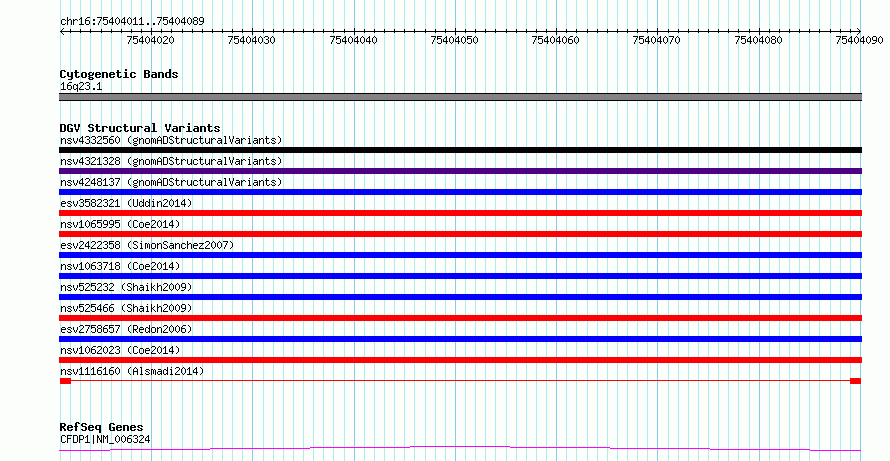This screenshot has height=461, width=890.
Task: Select variant label nsv1116160 (Alsmadi2014)
Action: tap(132, 371)
